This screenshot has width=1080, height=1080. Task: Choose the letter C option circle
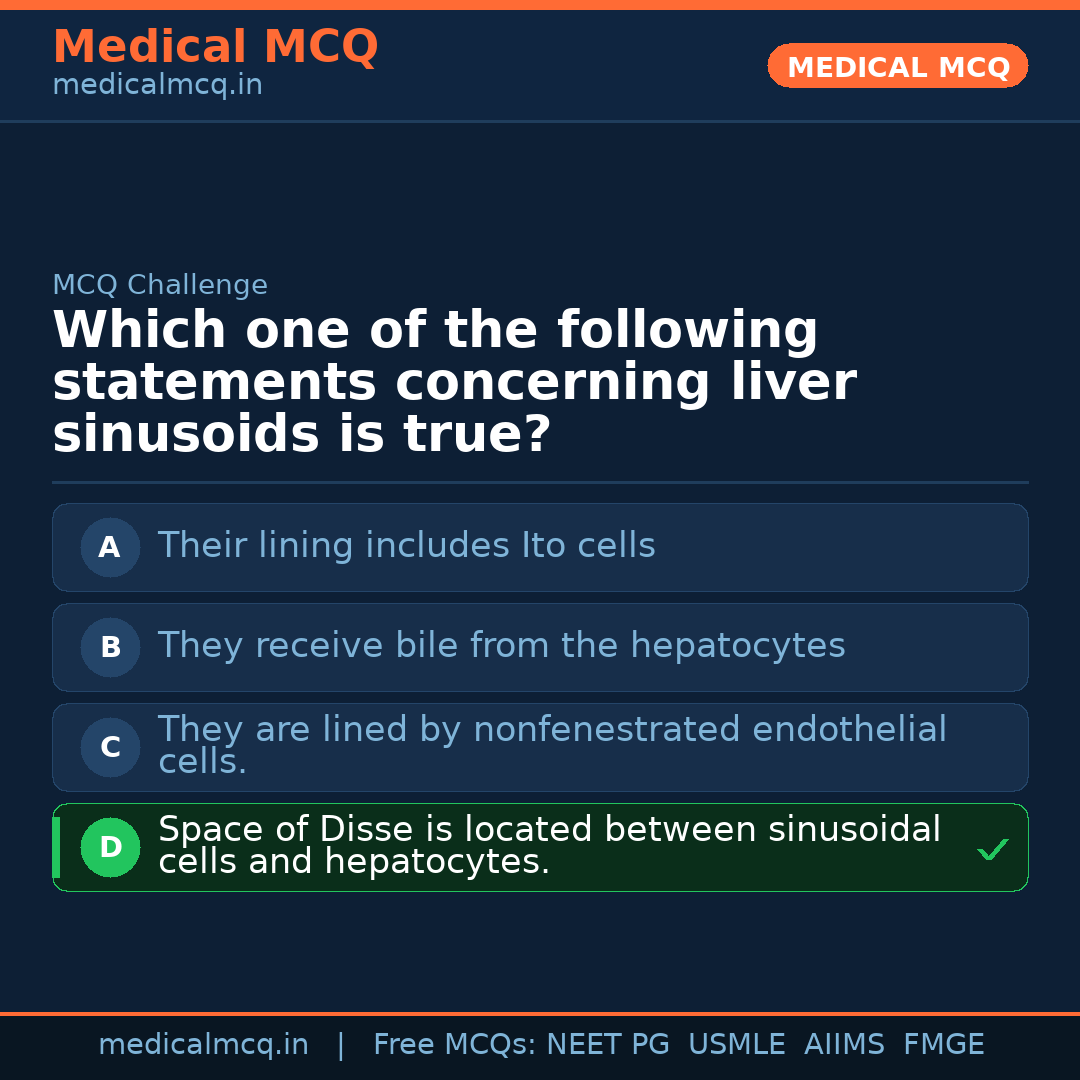[x=110, y=747]
